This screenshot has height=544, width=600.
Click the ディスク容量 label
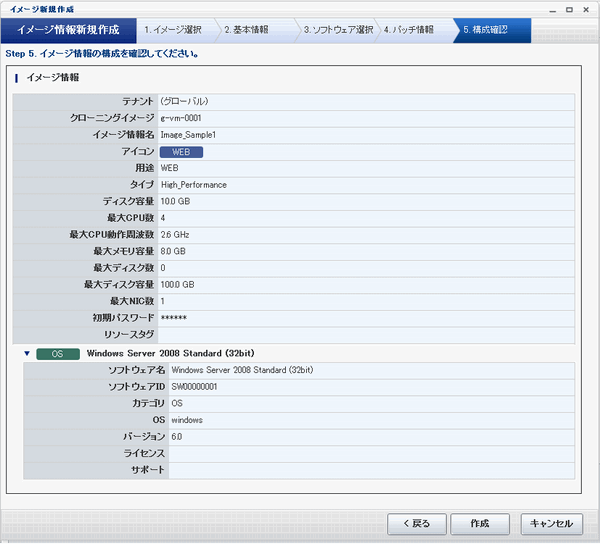pos(129,202)
